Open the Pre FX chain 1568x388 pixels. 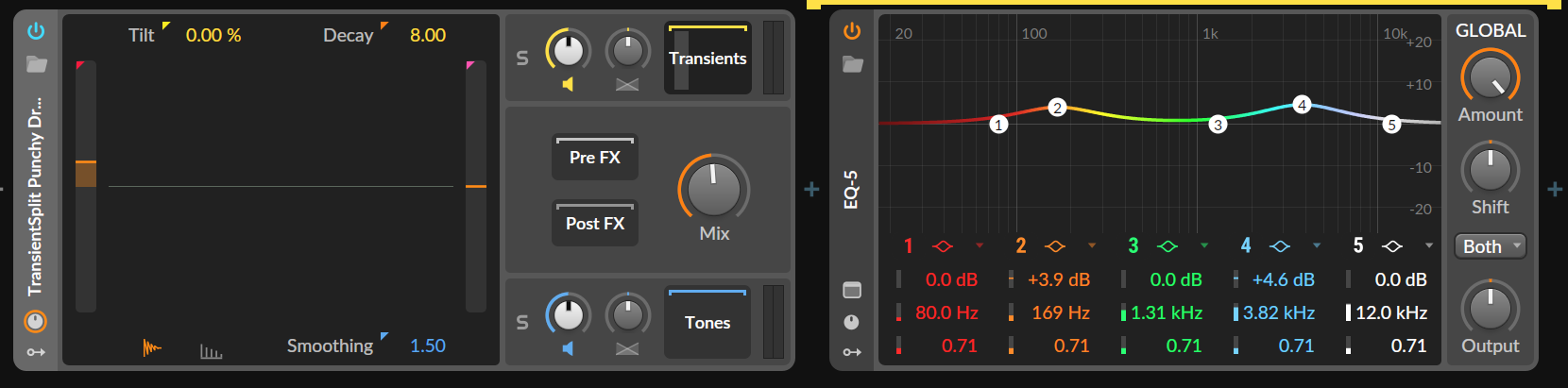(595, 158)
